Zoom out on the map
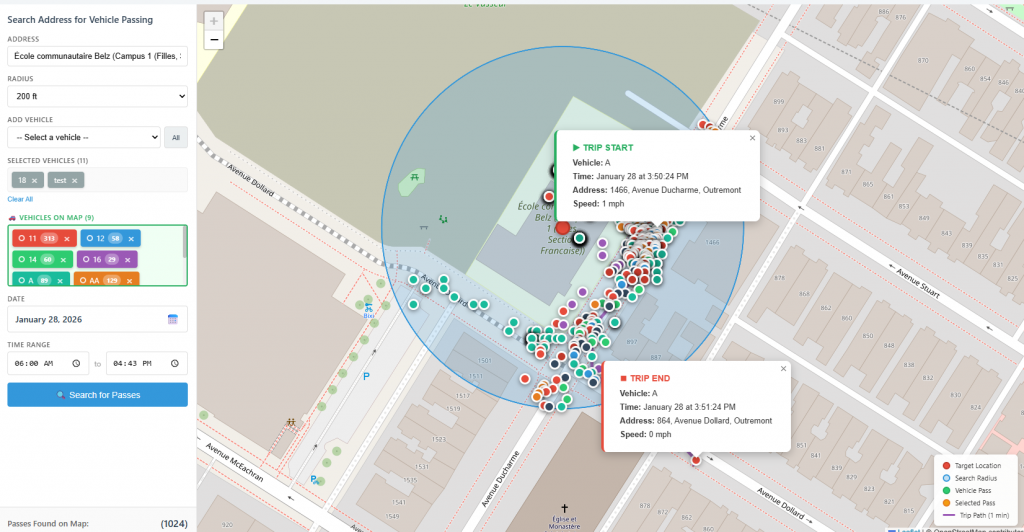Screen dimensions: 1024x532 point(213,40)
